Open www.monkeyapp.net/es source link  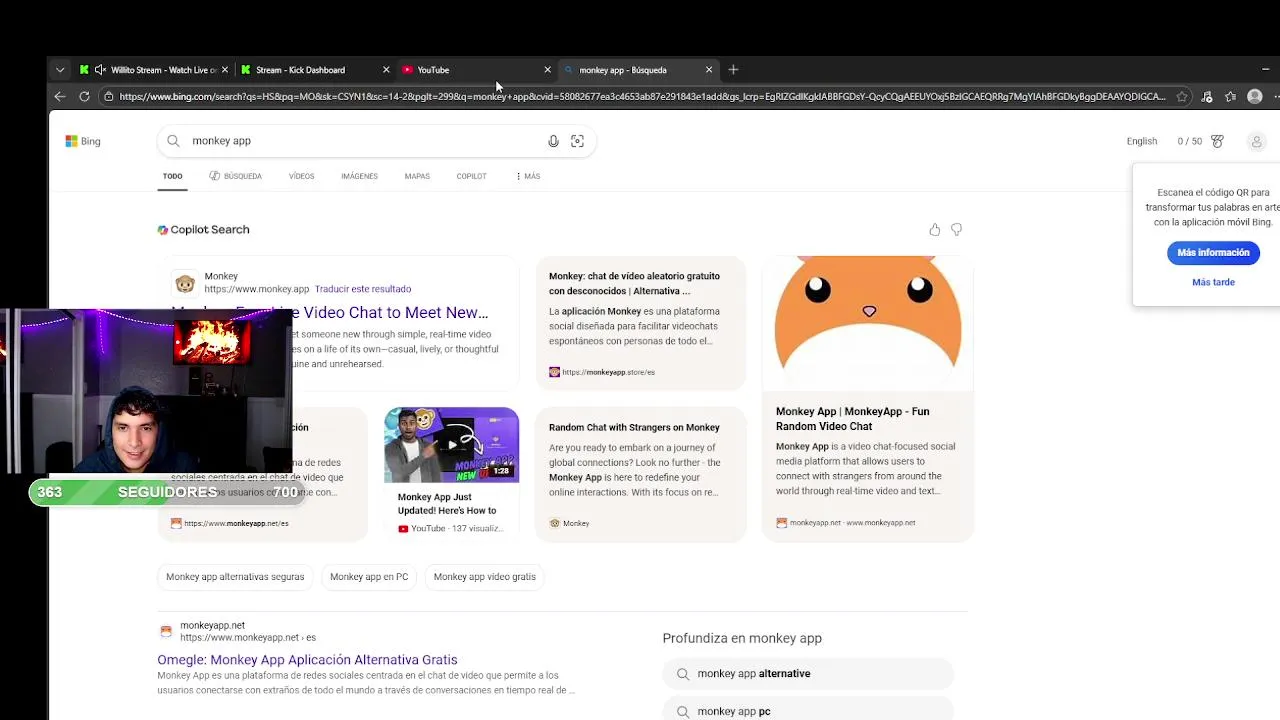[230, 523]
